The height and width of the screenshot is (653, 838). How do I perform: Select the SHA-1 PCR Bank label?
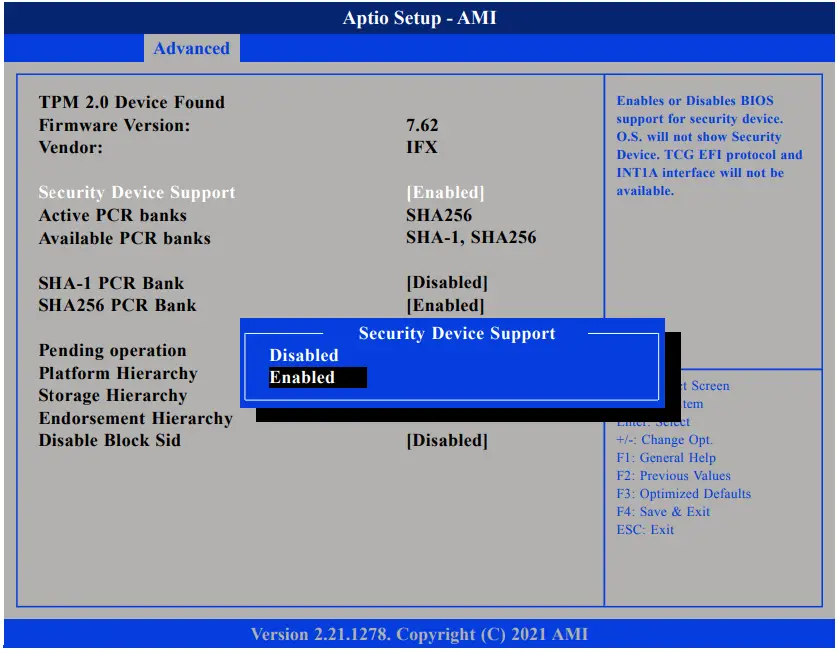[x=111, y=283]
